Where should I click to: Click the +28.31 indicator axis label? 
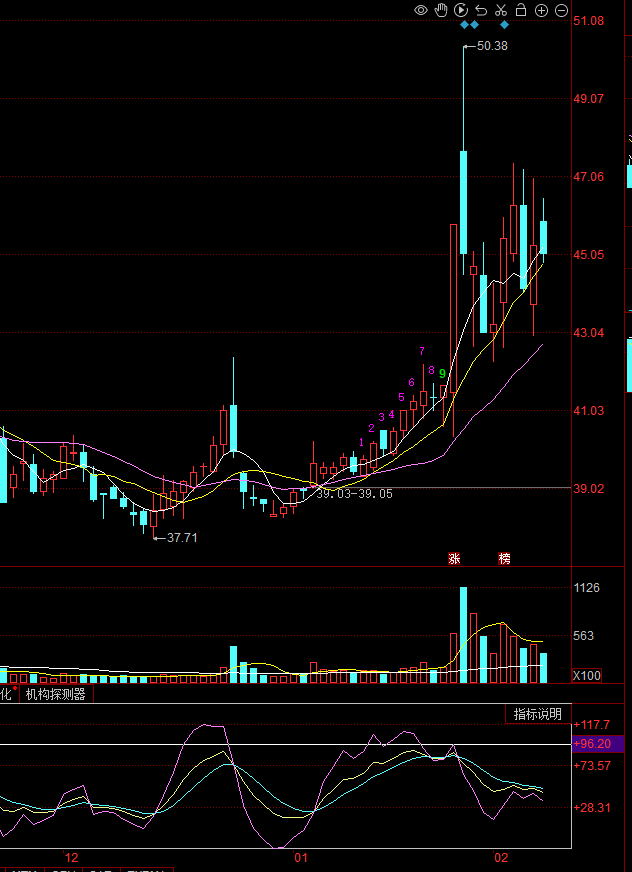[x=592, y=807]
